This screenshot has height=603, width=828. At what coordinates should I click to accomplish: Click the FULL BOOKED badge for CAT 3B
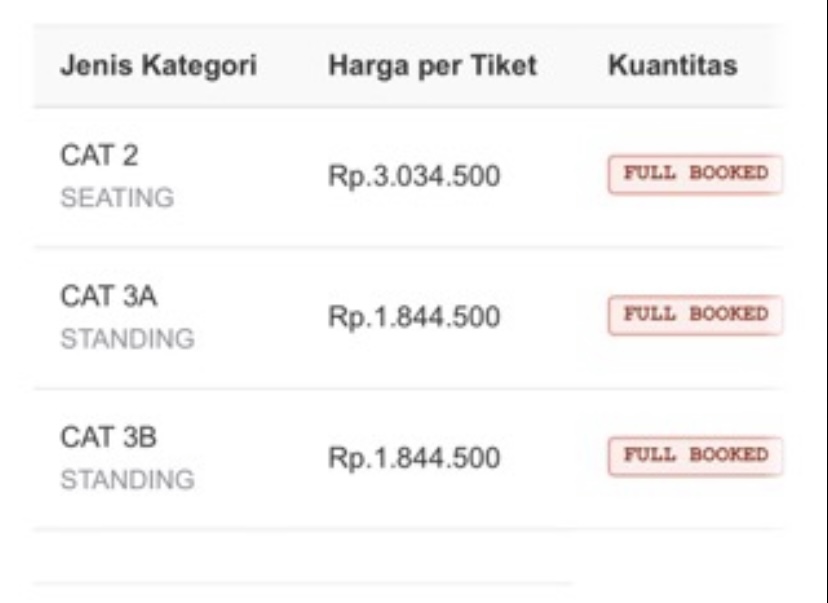point(694,456)
